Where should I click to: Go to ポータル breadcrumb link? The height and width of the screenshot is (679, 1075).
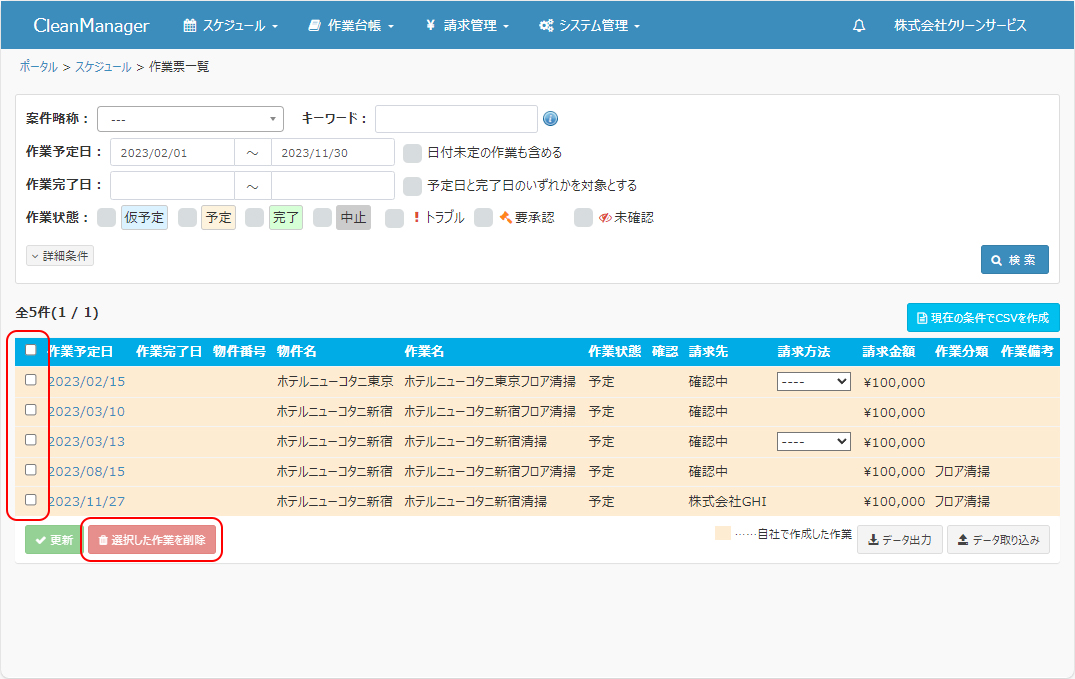click(38, 67)
